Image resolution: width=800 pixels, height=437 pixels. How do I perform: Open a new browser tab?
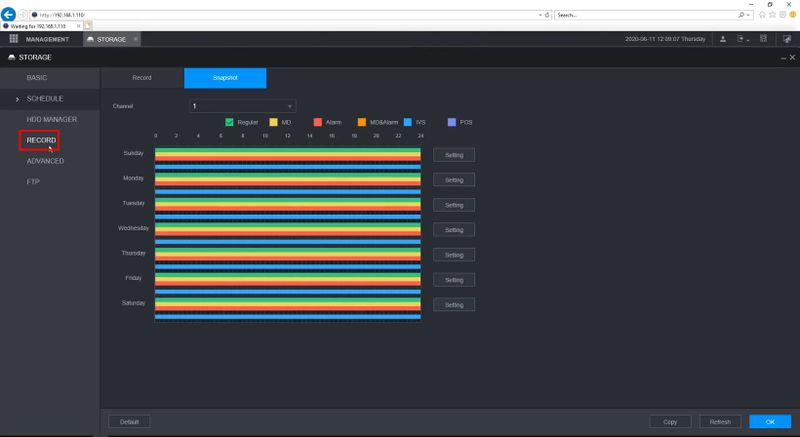click(x=88, y=25)
